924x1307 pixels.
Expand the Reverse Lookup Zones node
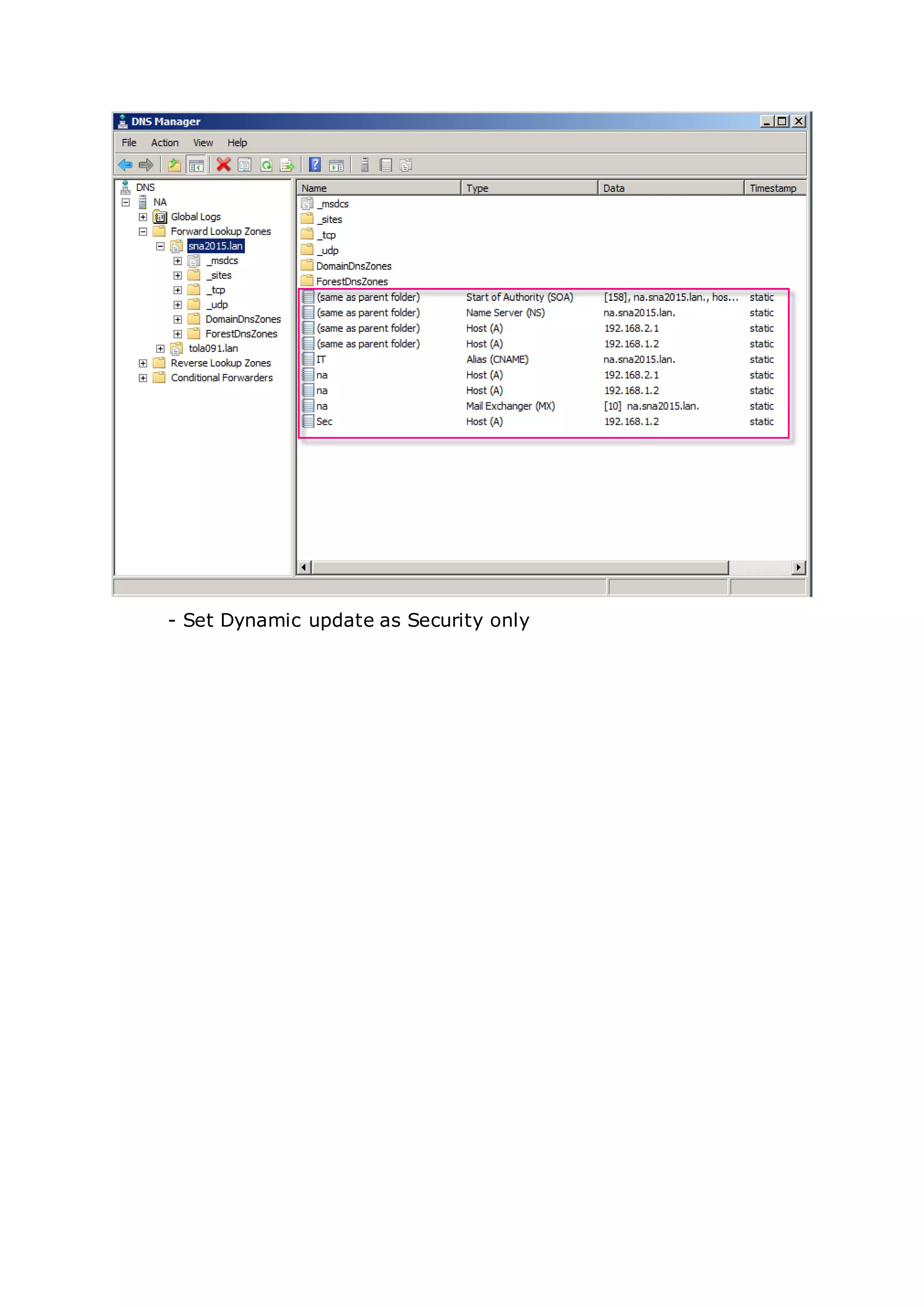tap(143, 363)
